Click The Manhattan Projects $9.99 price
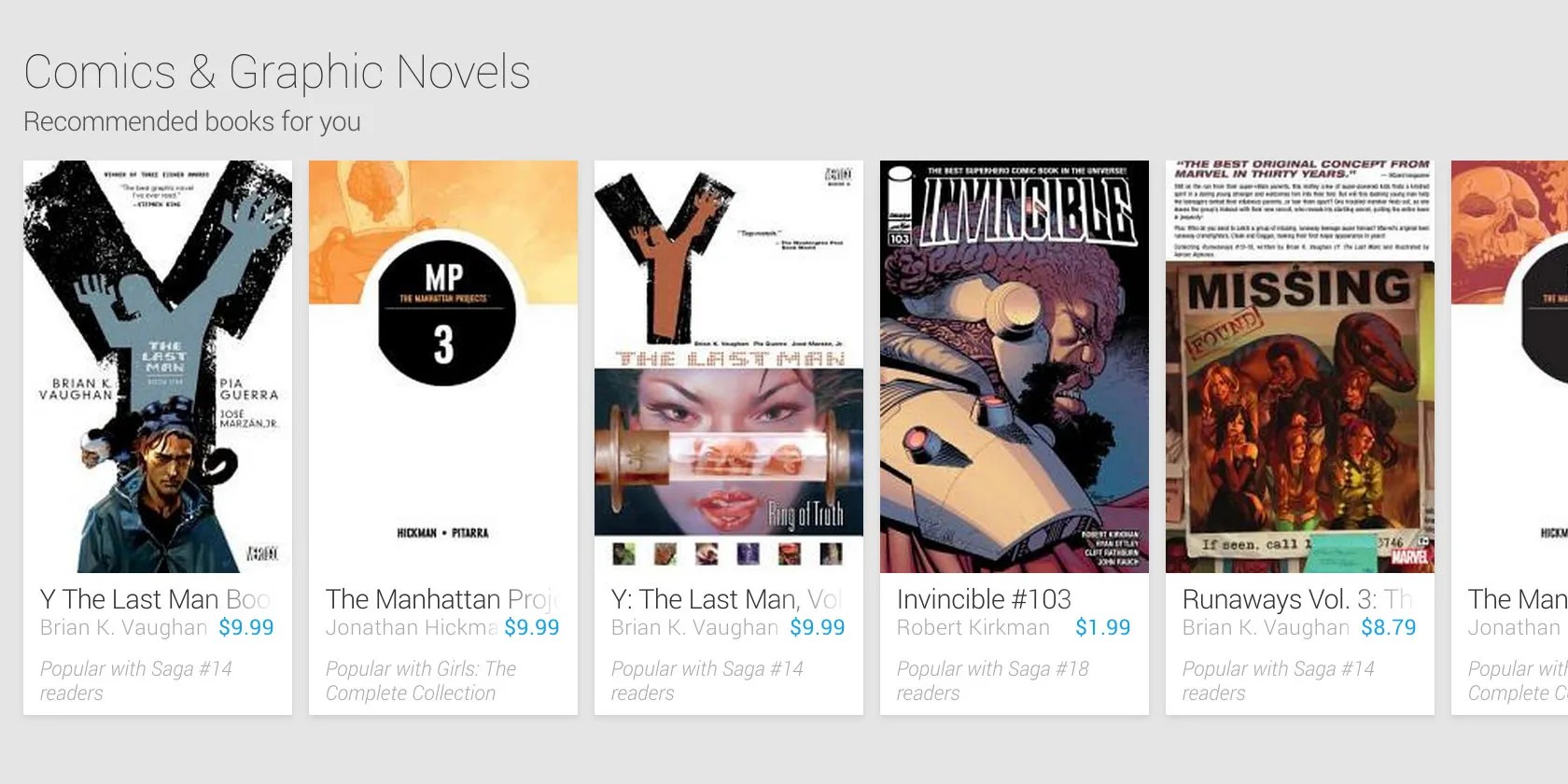This screenshot has width=1568, height=784. [x=532, y=627]
